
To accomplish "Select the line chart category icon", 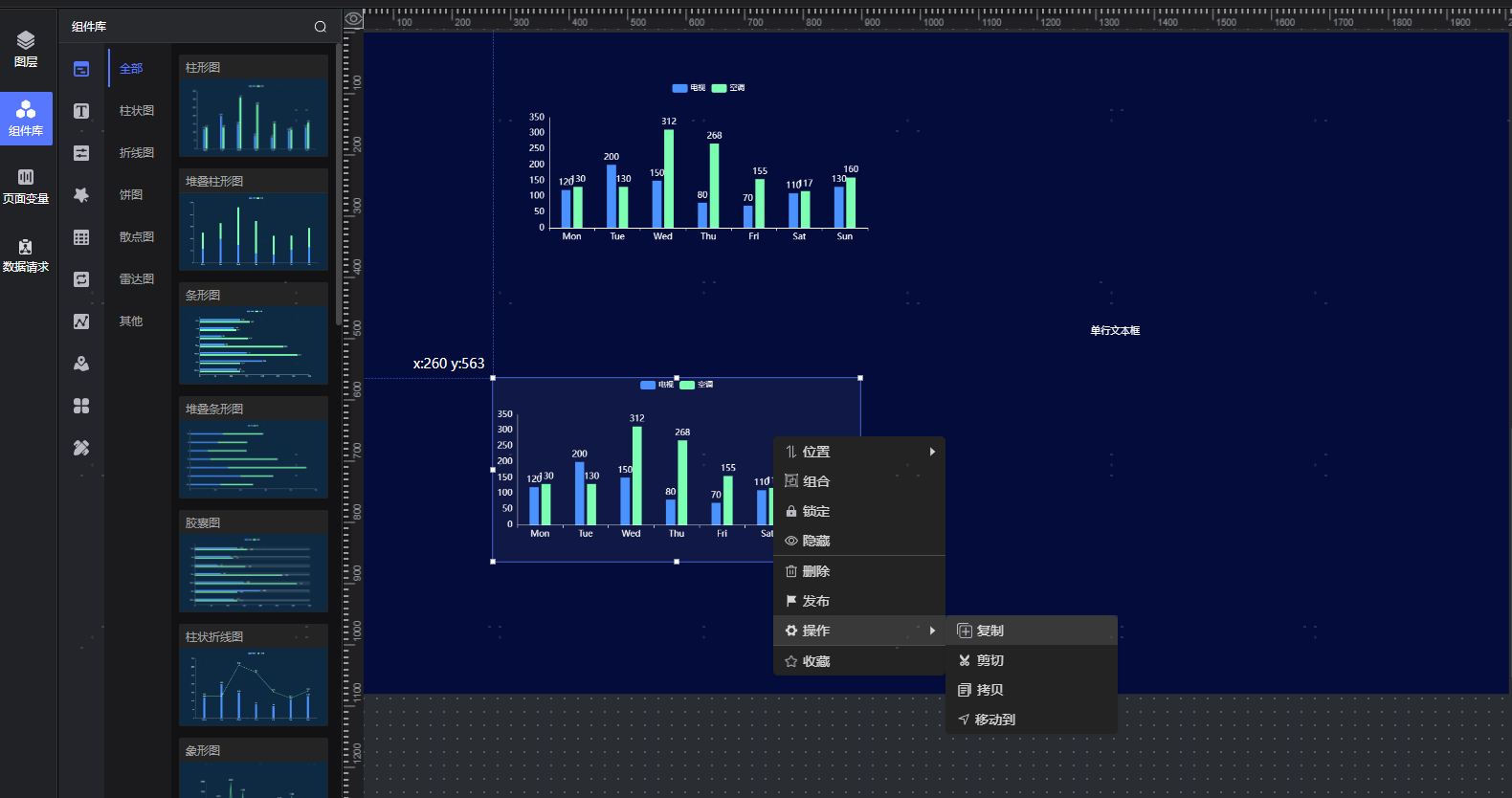I will pyautogui.click(x=81, y=321).
